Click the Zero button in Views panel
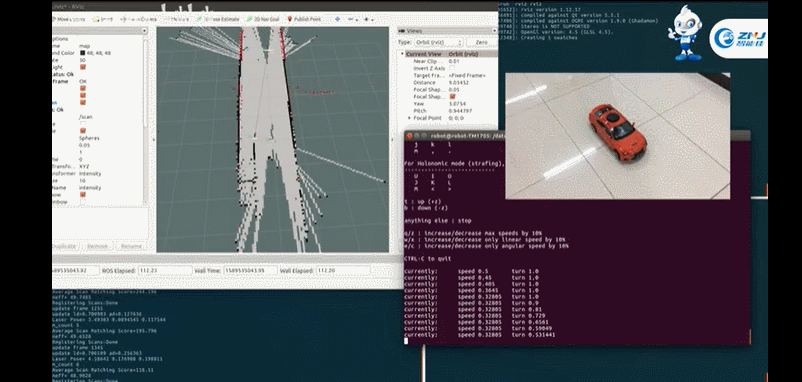Image resolution: width=802 pixels, height=382 pixels. tap(481, 42)
